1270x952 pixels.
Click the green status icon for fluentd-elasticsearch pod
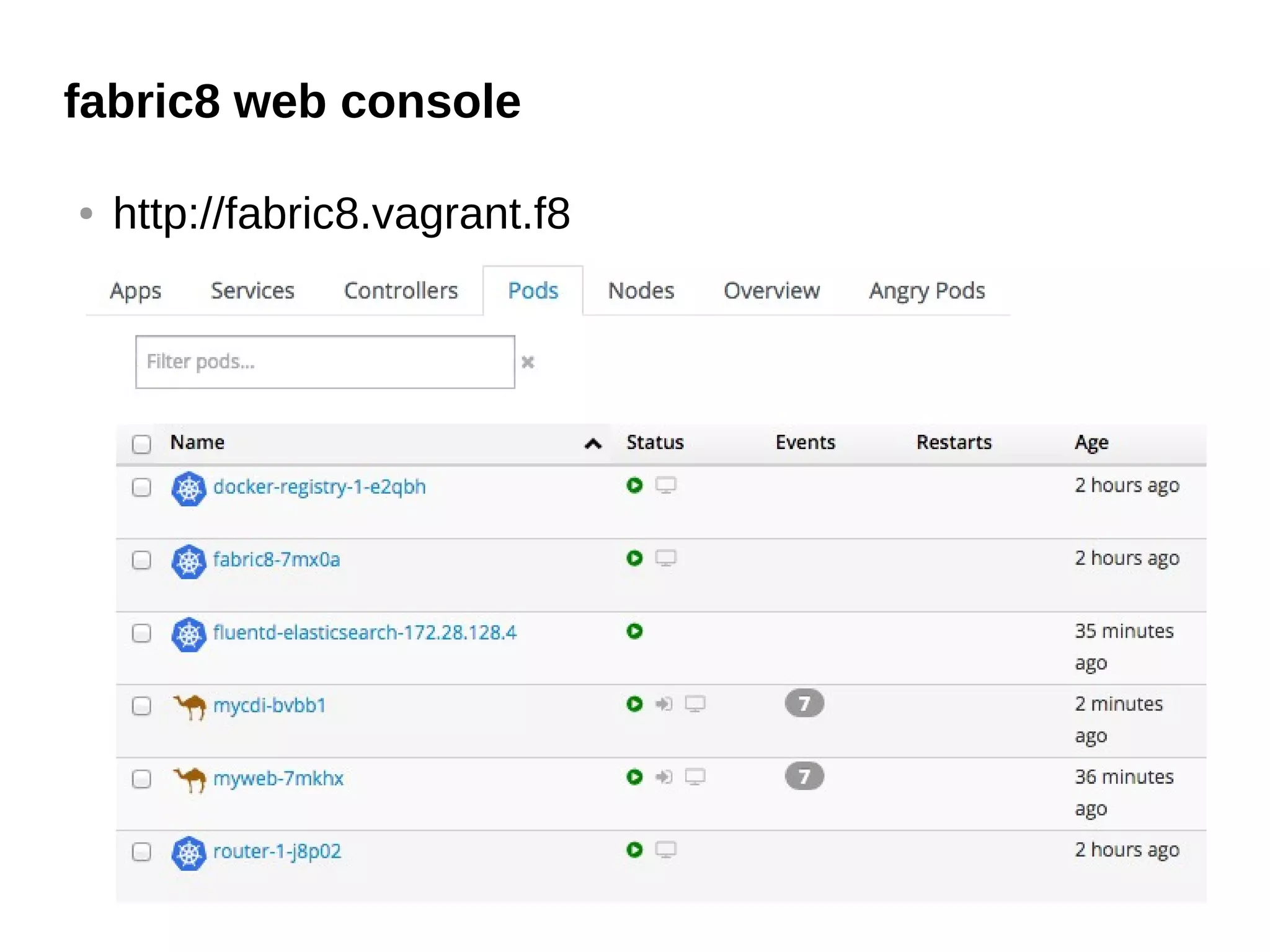click(x=634, y=631)
